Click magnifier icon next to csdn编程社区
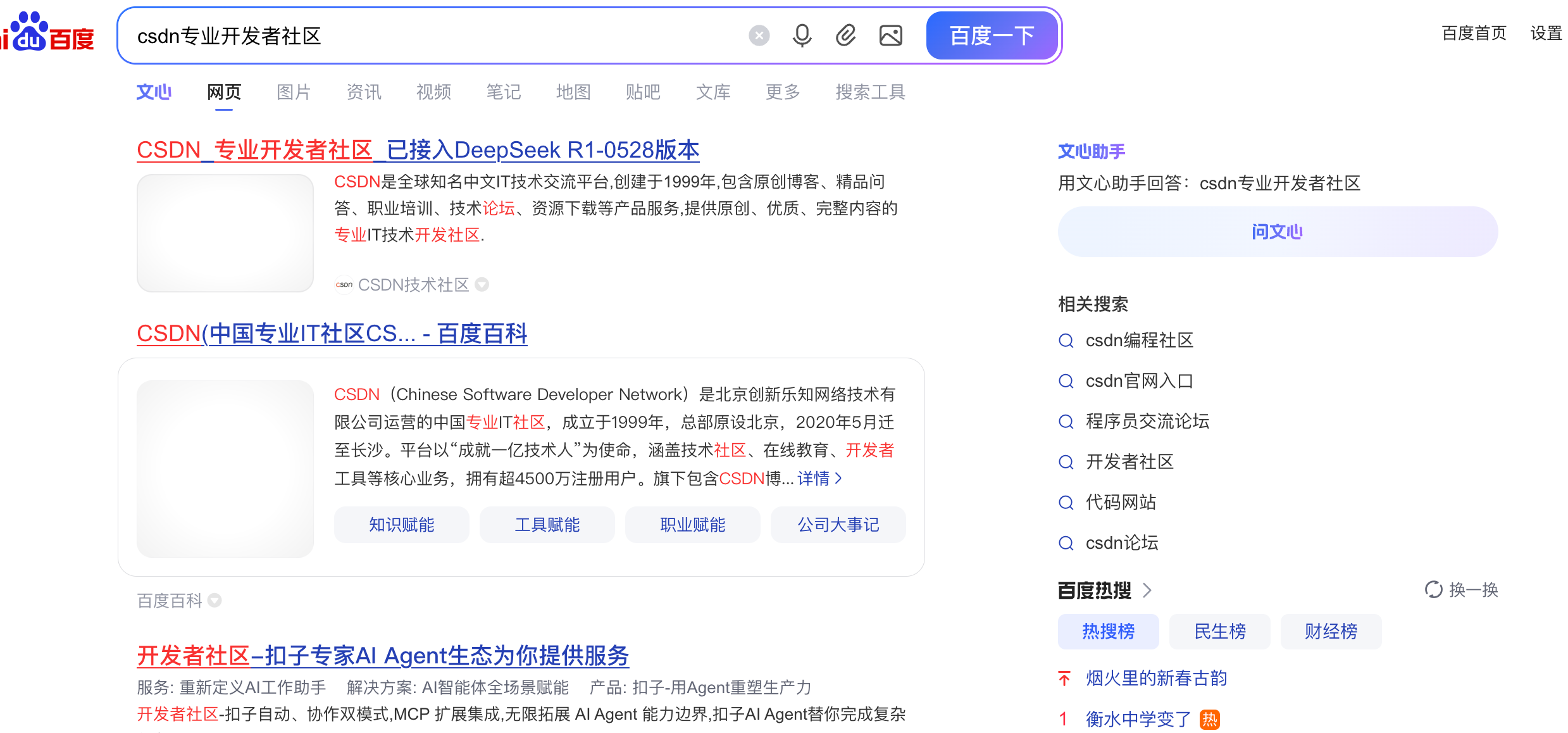This screenshot has height=733, width=1568. coord(1066,341)
